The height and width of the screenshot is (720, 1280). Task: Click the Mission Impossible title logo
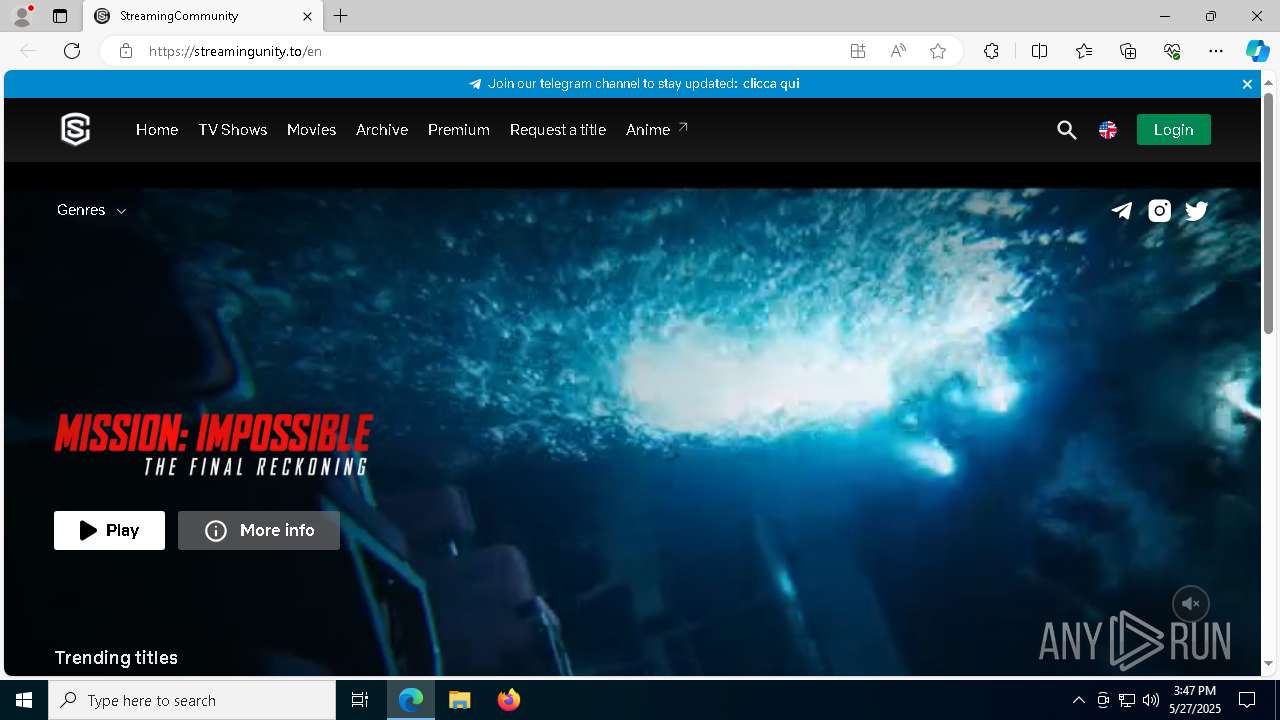[213, 445]
